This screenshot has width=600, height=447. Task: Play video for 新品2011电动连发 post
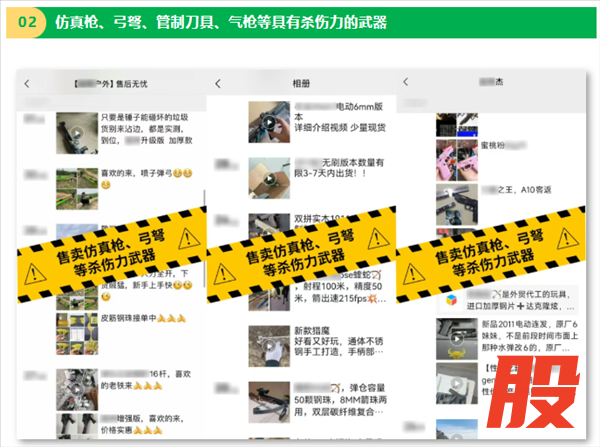(x=457, y=339)
